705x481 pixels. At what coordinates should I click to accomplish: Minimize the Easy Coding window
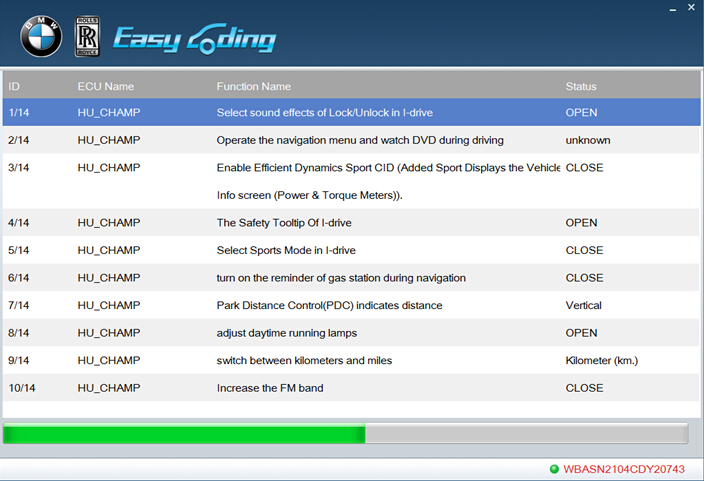673,9
